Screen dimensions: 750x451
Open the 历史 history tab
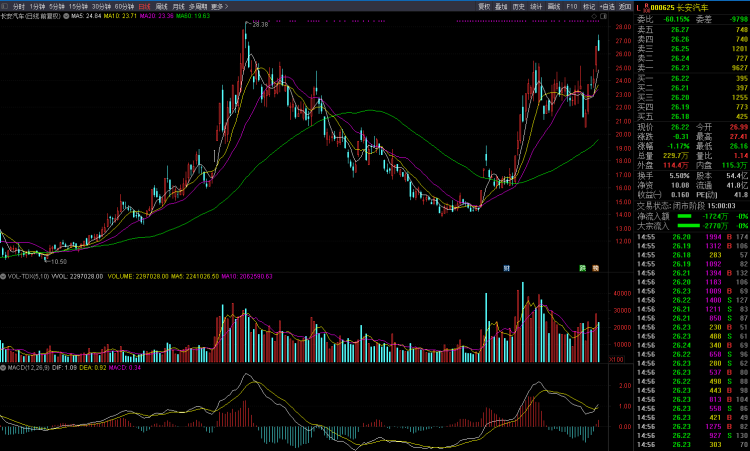pos(519,6)
